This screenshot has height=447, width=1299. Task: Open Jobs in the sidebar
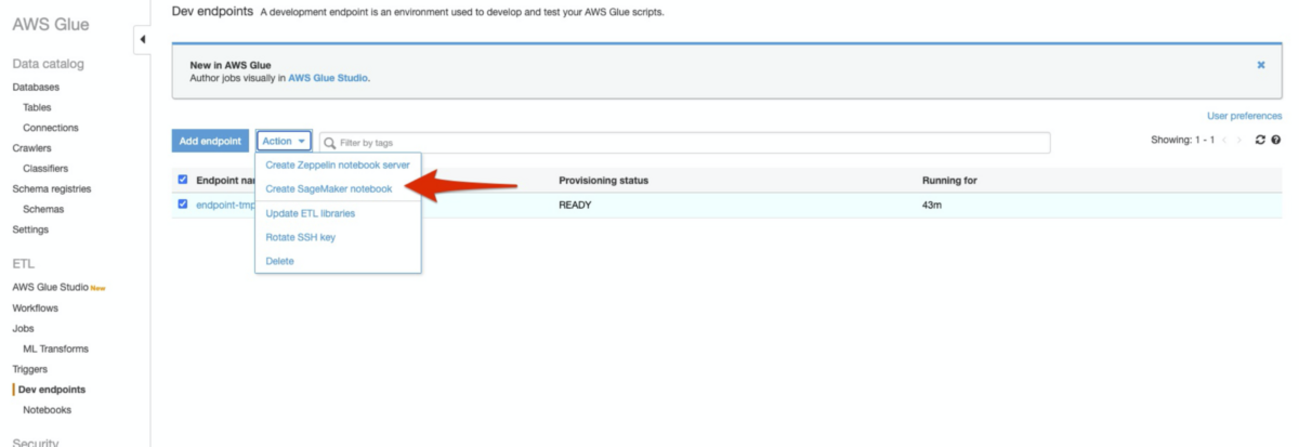pos(23,328)
